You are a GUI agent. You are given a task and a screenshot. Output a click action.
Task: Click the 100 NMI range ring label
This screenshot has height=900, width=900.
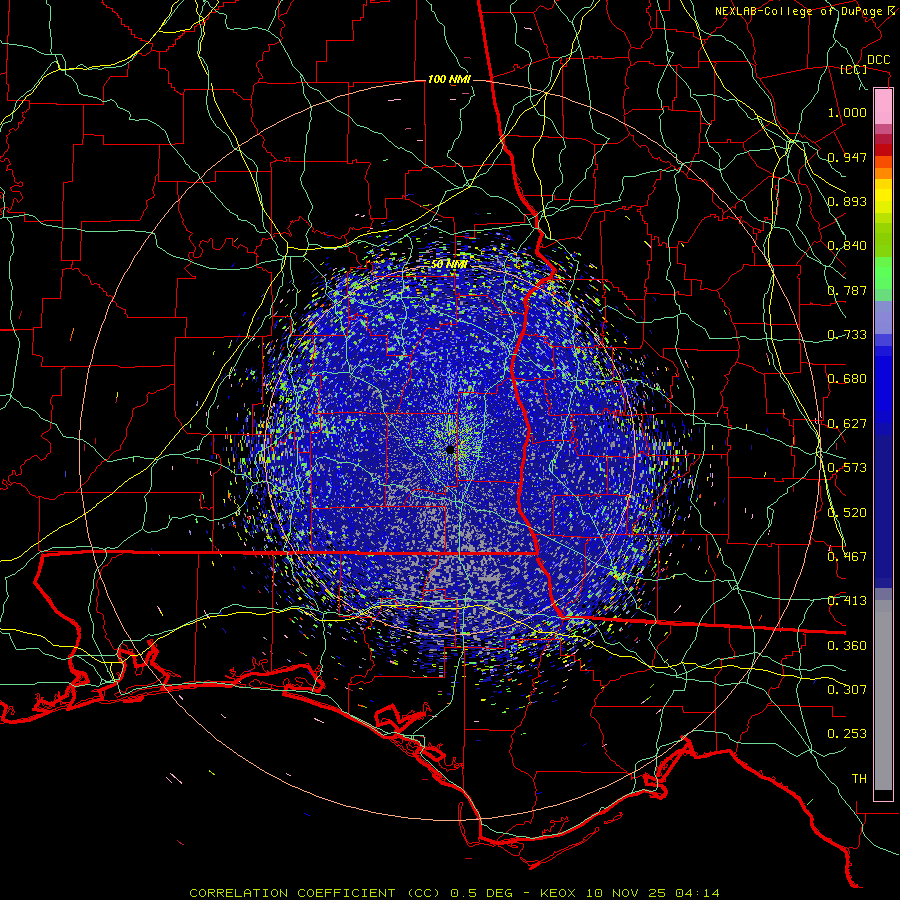(x=449, y=79)
